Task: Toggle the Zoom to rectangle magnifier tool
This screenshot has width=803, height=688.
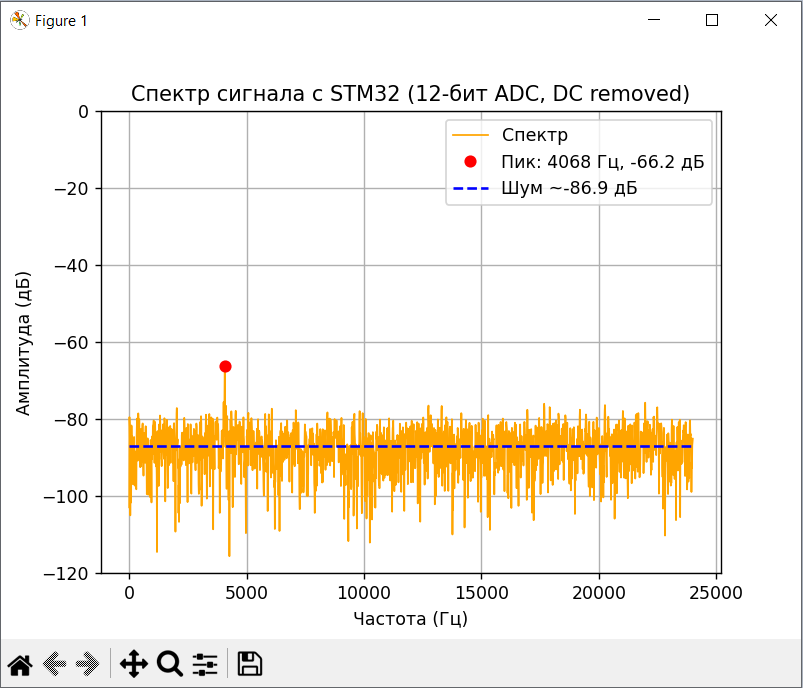Action: pos(169,663)
